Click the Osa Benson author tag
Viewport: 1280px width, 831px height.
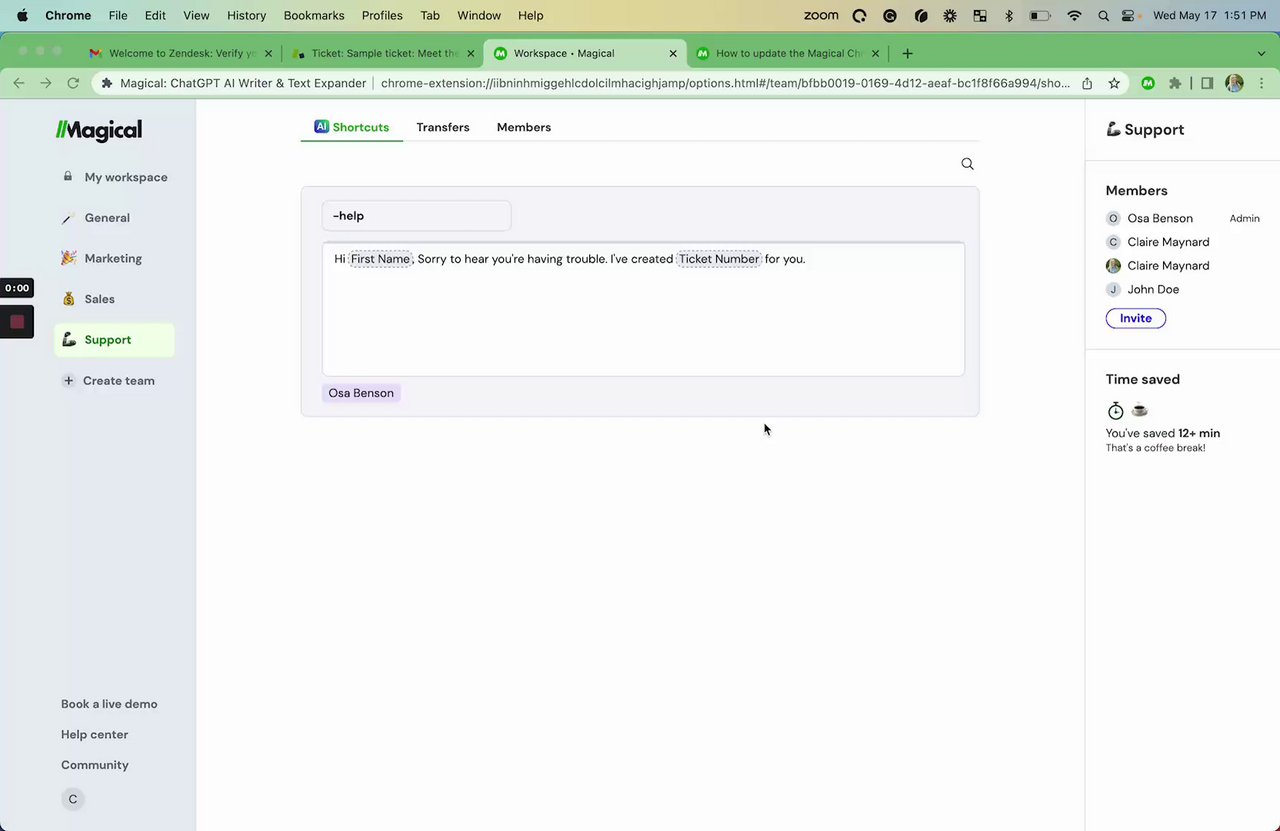click(361, 393)
